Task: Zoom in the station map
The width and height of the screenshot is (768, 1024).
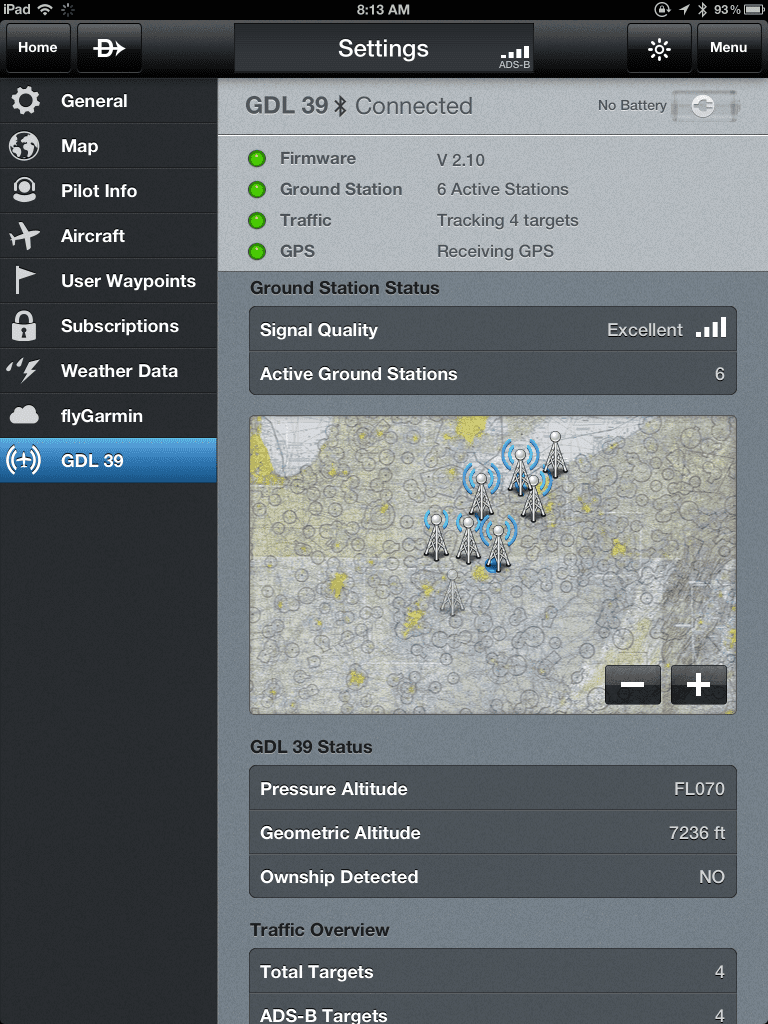Action: coord(699,684)
